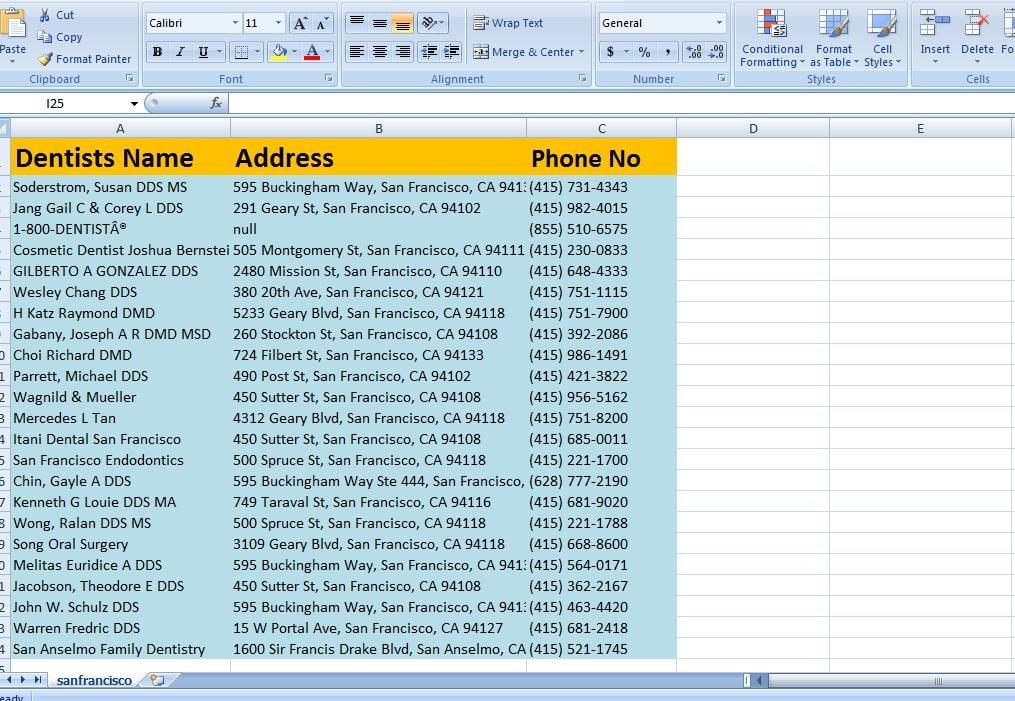1015x701 pixels.
Task: Apply the Percent Style number format
Action: (x=646, y=51)
